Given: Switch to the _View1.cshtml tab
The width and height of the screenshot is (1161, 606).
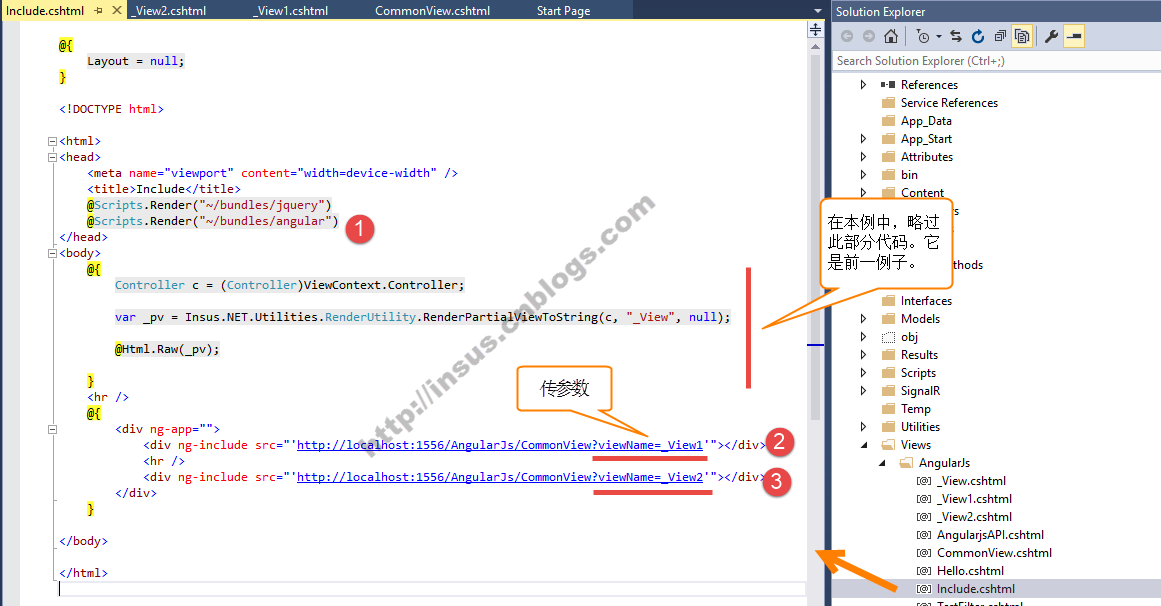Looking at the screenshot, I should click(290, 10).
